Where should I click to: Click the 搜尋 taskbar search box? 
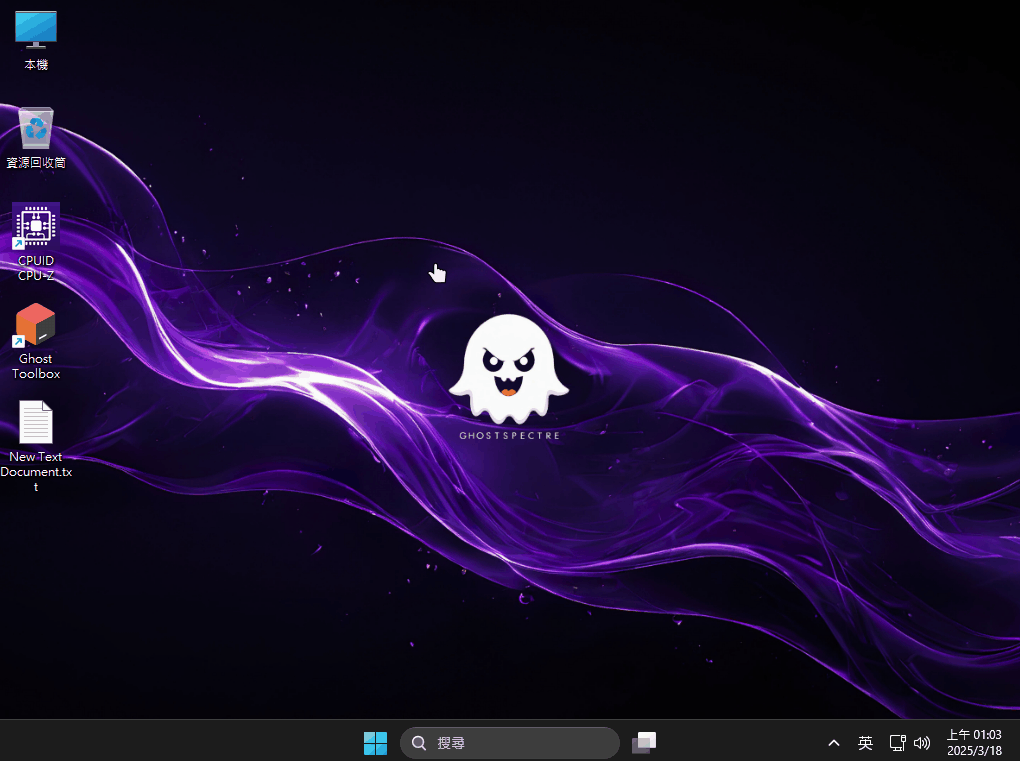[509, 743]
